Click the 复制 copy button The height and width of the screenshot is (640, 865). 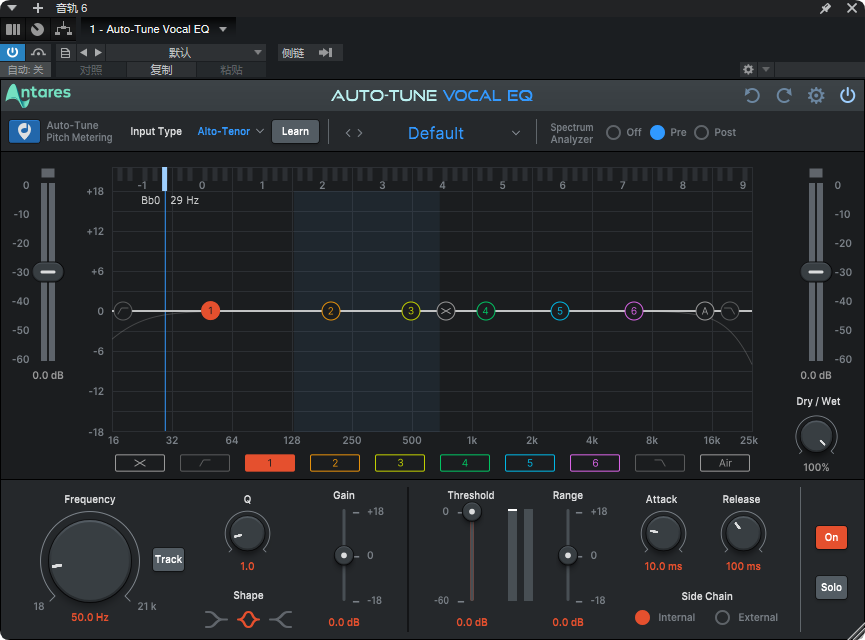coord(161,70)
